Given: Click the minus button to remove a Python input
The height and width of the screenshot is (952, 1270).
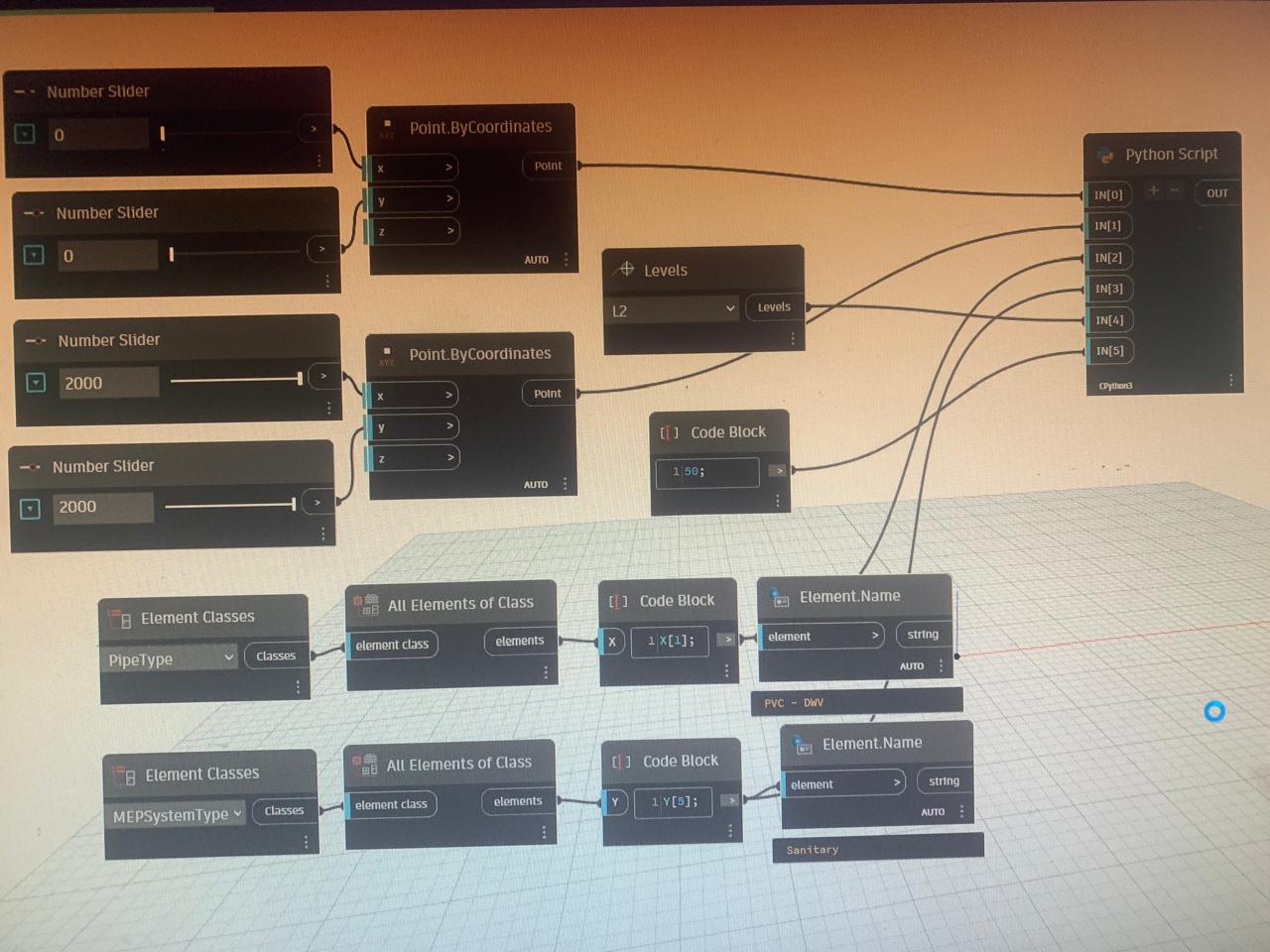Looking at the screenshot, I should pos(1175,189).
